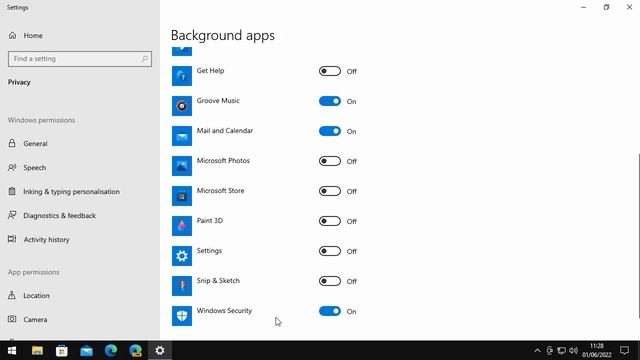Open Activity history settings
The height and width of the screenshot is (360, 640).
[x=80, y=240]
